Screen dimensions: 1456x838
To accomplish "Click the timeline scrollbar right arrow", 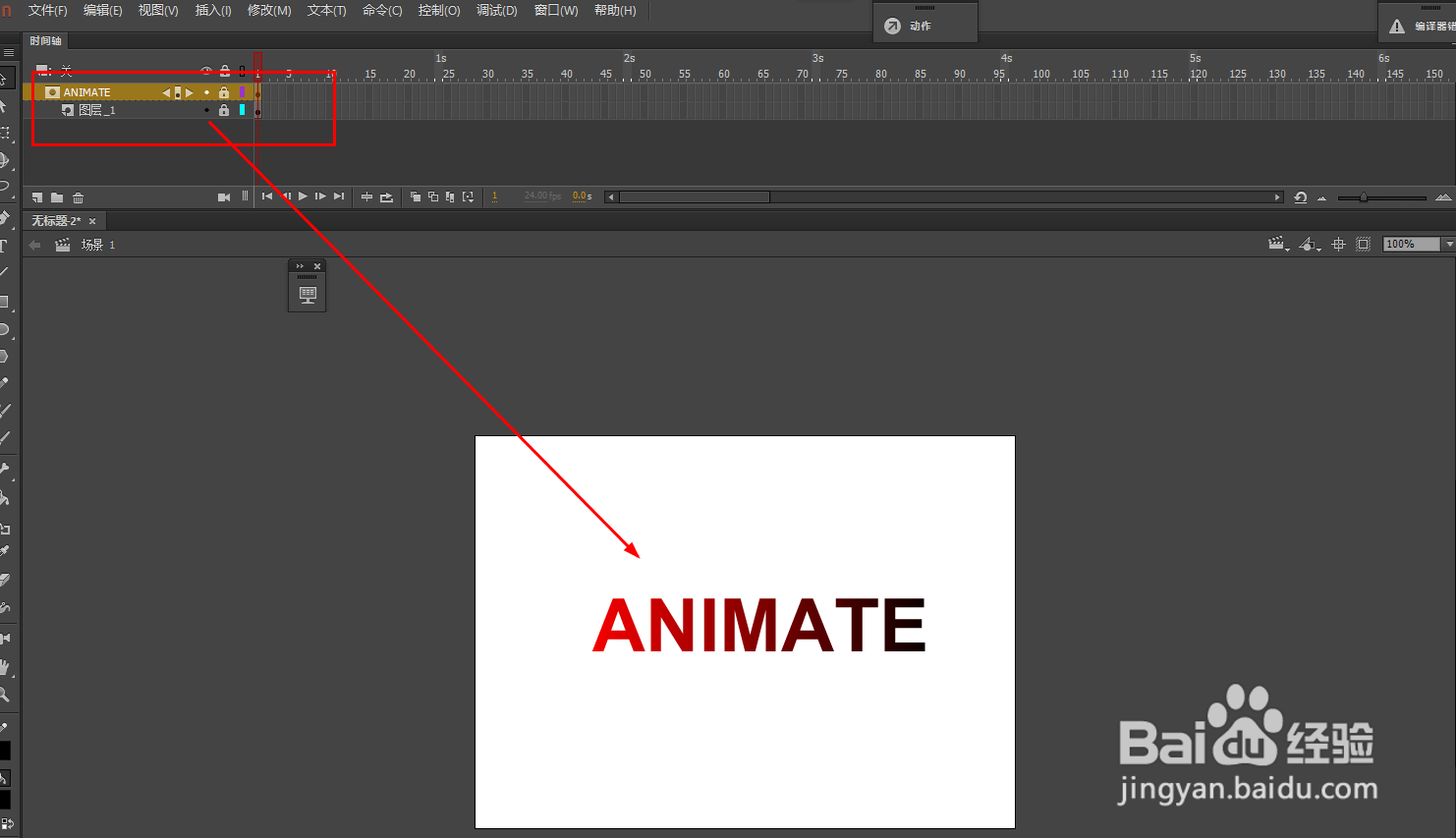I will click(1277, 197).
